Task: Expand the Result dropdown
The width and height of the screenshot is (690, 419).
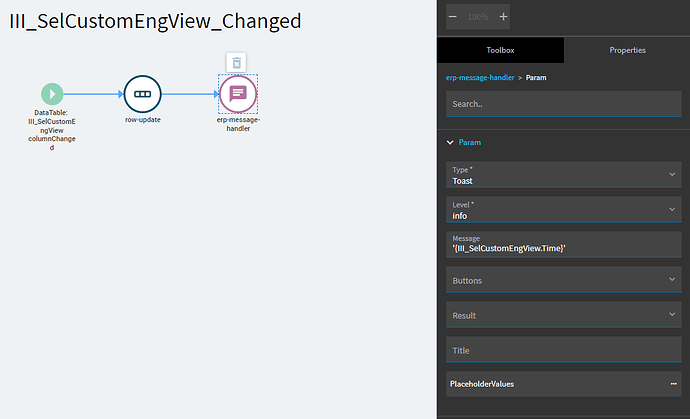Action: [x=564, y=314]
